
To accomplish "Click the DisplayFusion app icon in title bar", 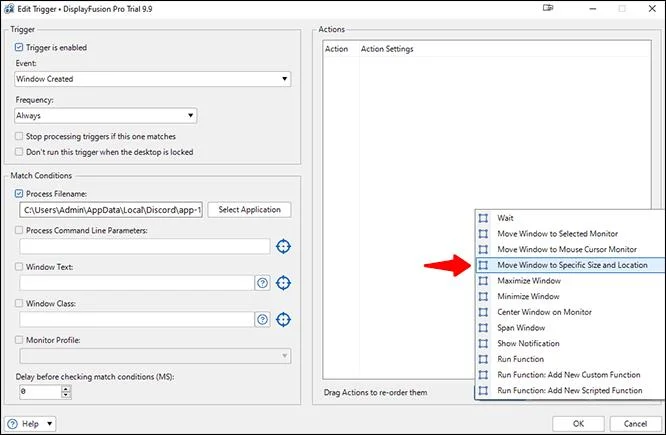I will pyautogui.click(x=9, y=8).
